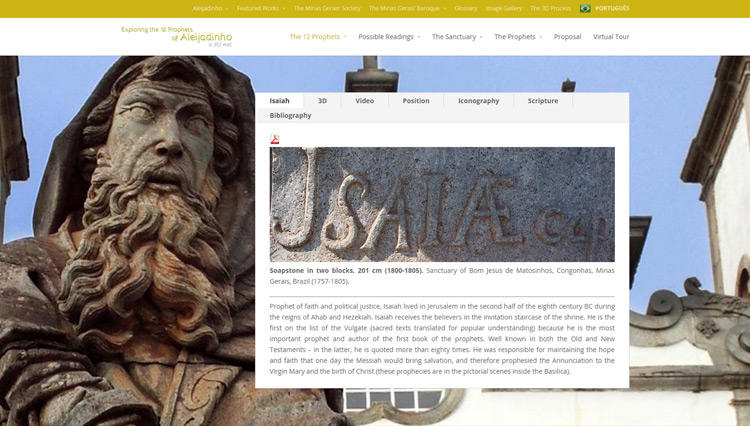
Task: Expand The Sanctuary dropdown arrow
Action: pos(481,37)
